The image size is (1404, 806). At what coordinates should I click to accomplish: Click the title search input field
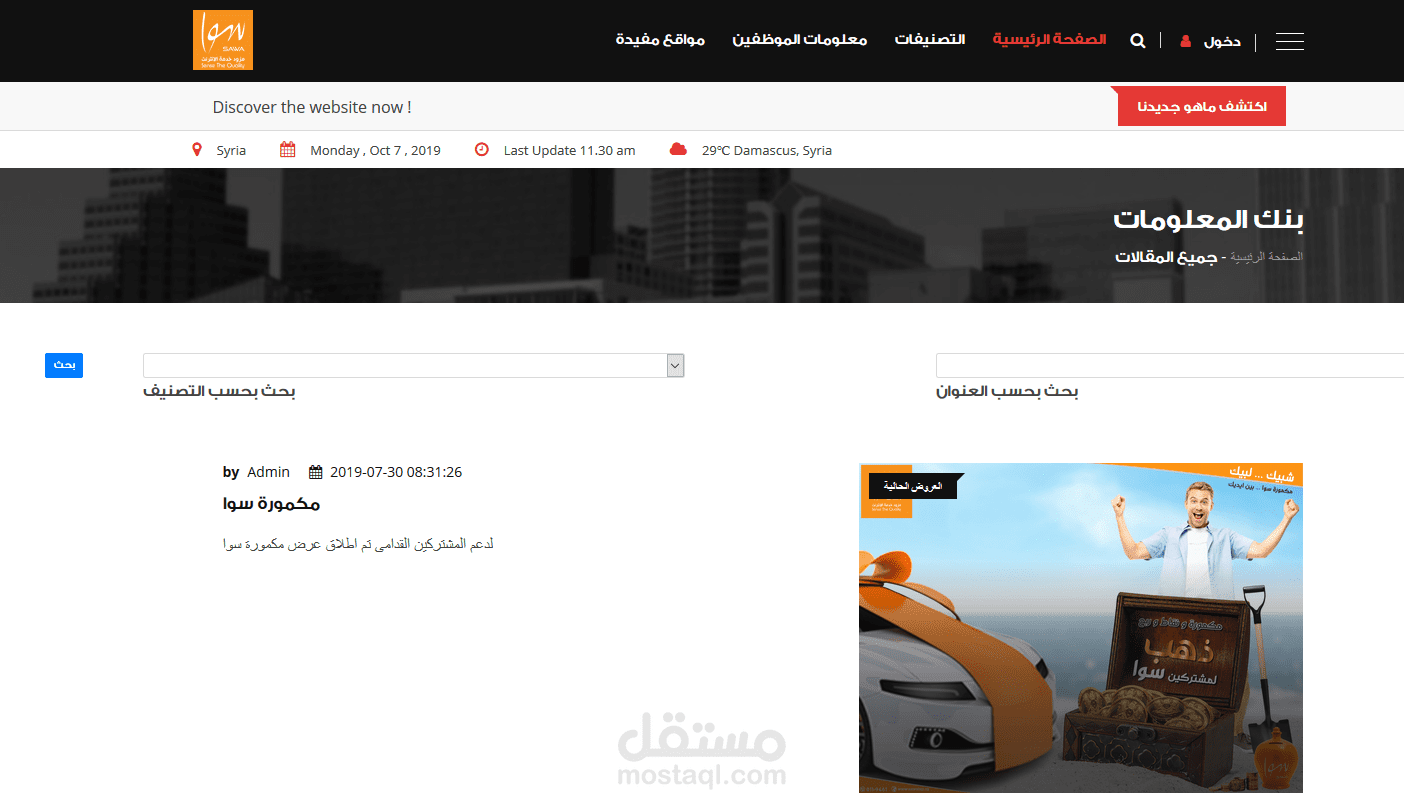point(1170,365)
